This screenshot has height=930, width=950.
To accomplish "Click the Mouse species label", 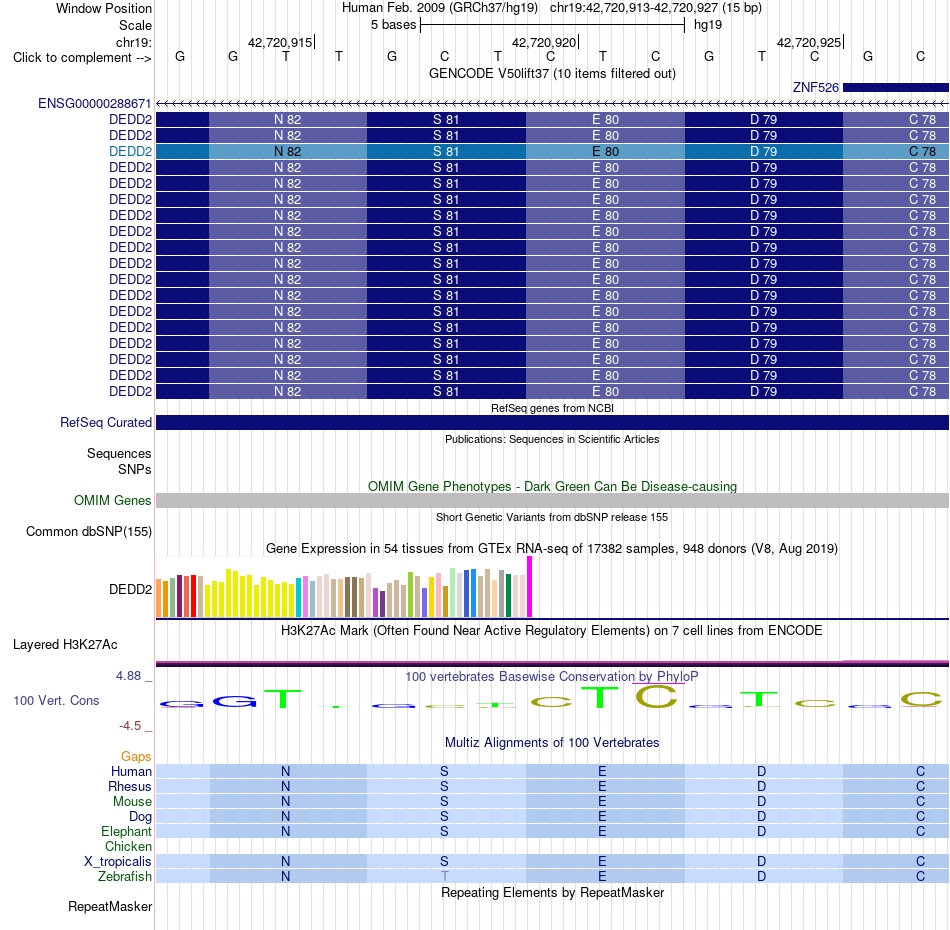I will (x=132, y=802).
